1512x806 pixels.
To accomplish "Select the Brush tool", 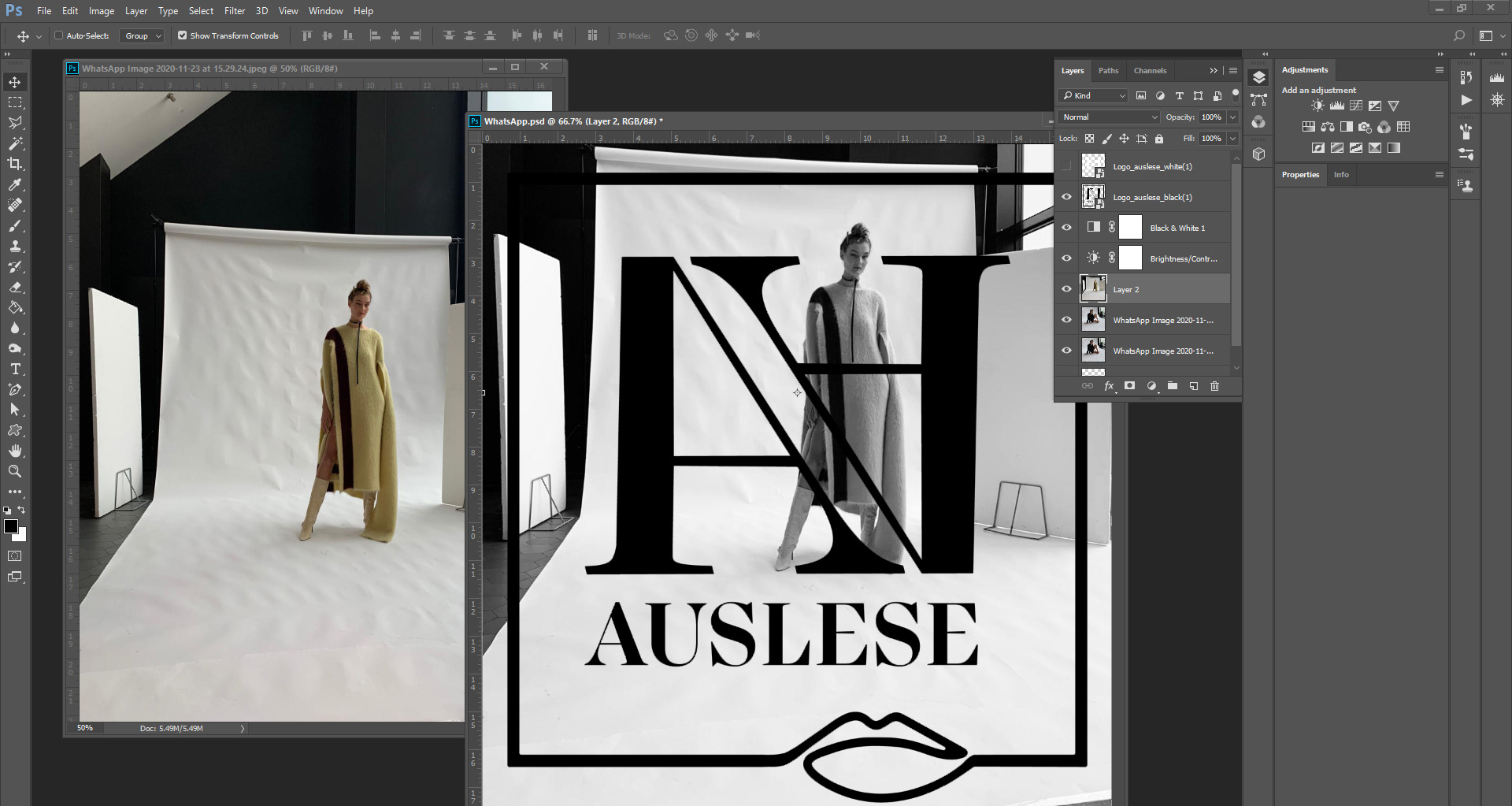I will point(15,225).
